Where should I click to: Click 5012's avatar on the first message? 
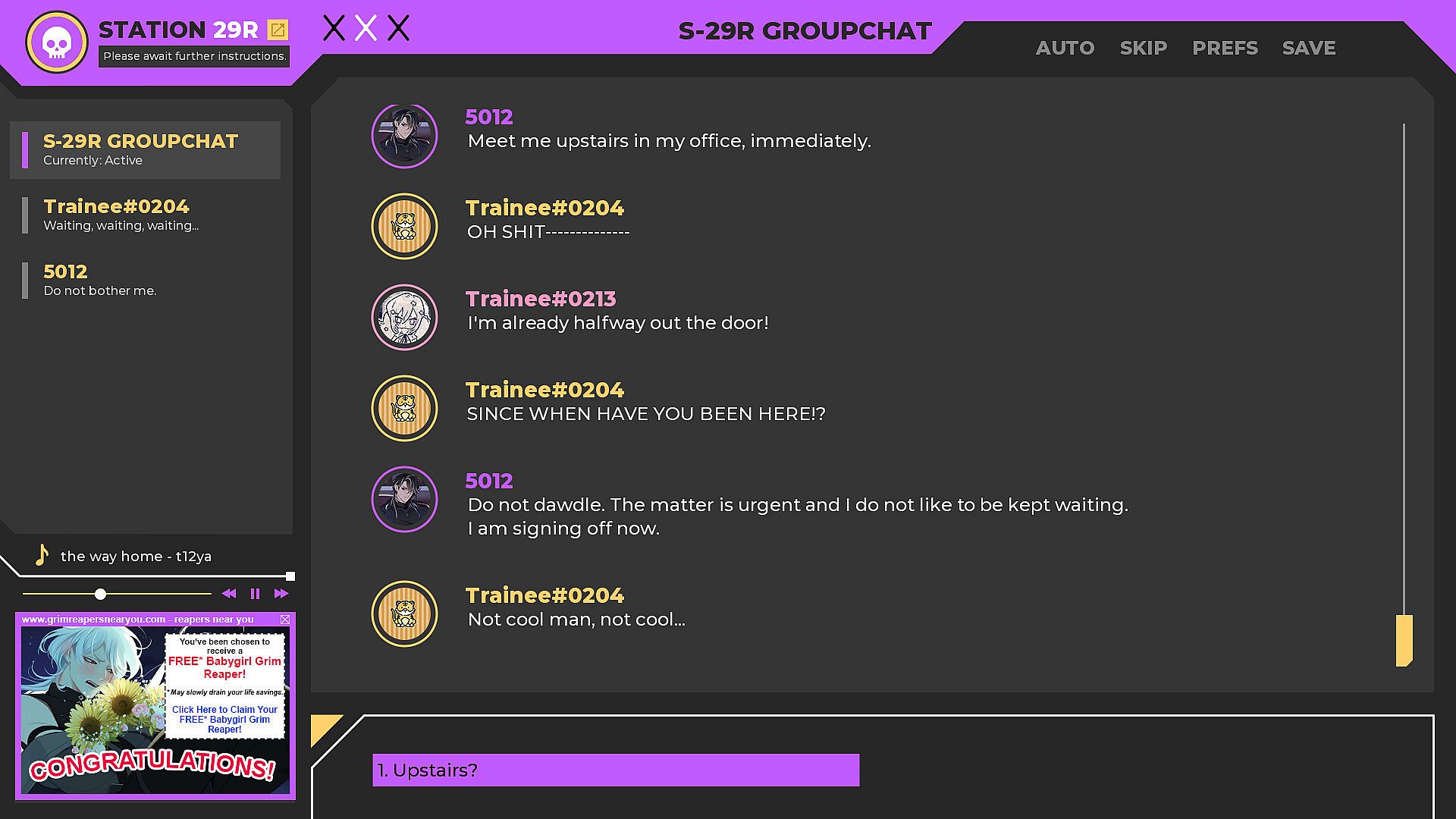pyautogui.click(x=404, y=136)
